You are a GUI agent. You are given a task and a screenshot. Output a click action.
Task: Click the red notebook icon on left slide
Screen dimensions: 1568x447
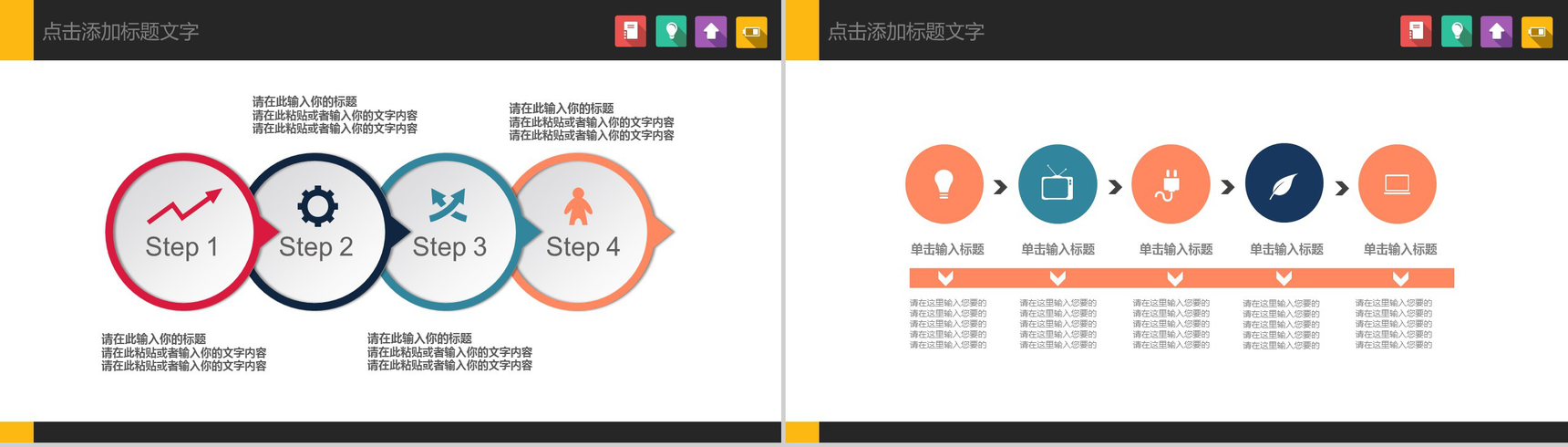point(630,32)
